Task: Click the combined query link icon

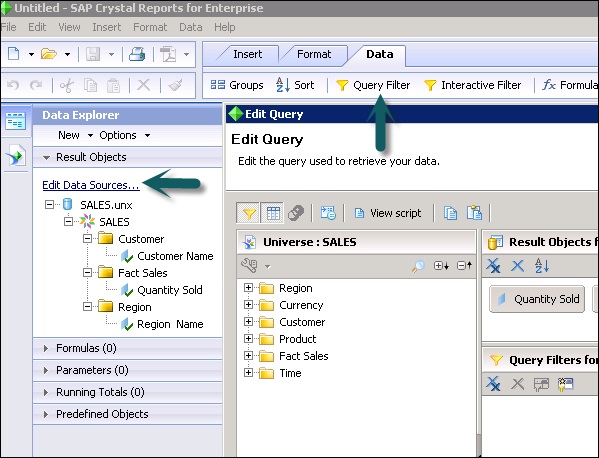Action: point(296,213)
